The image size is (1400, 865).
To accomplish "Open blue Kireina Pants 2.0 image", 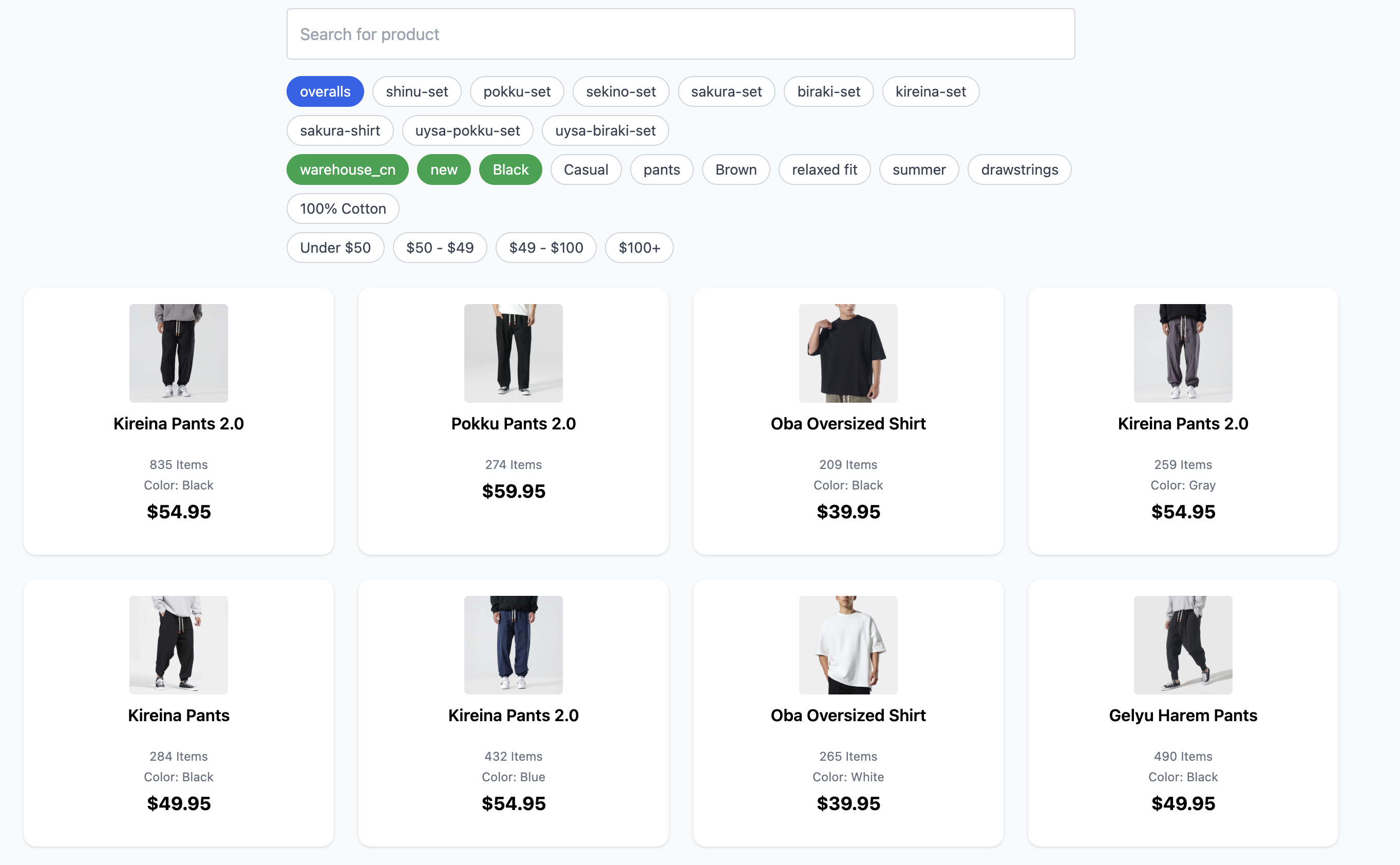I will (514, 645).
